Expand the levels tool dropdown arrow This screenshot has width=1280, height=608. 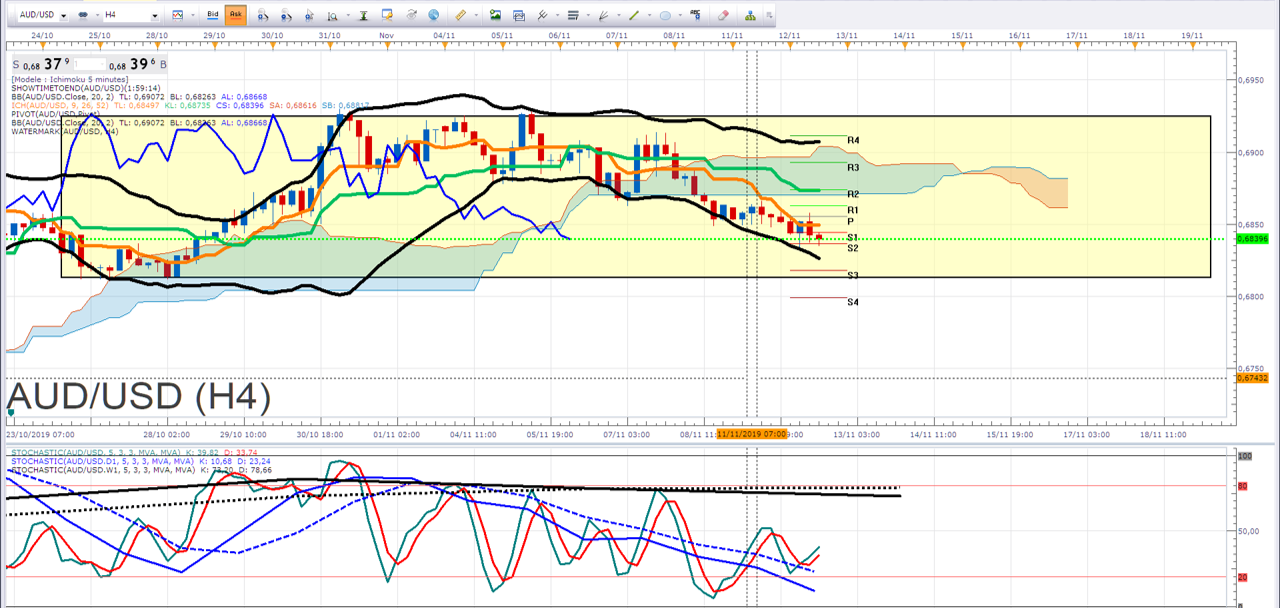(588, 15)
